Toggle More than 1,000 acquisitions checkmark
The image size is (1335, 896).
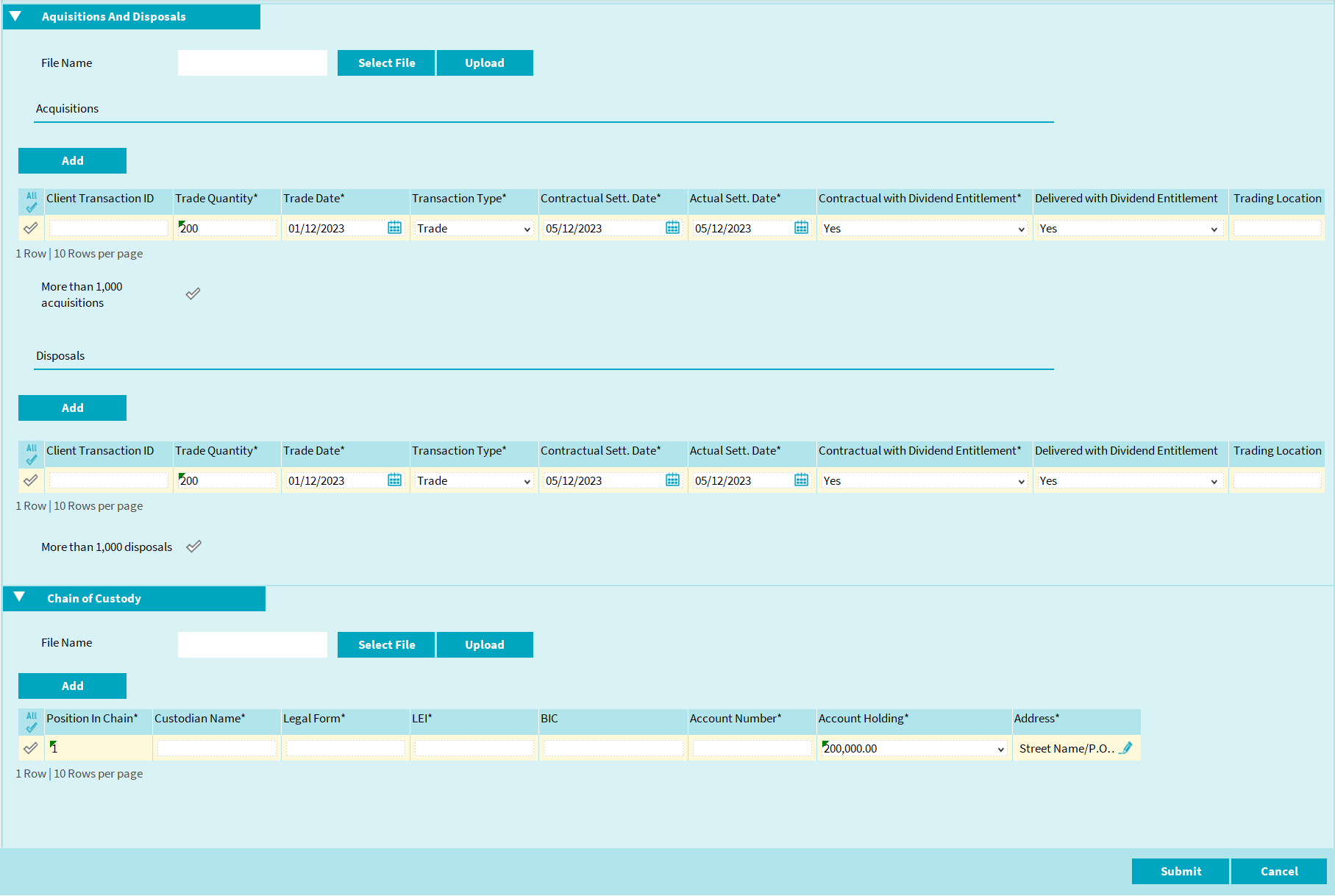[193, 294]
